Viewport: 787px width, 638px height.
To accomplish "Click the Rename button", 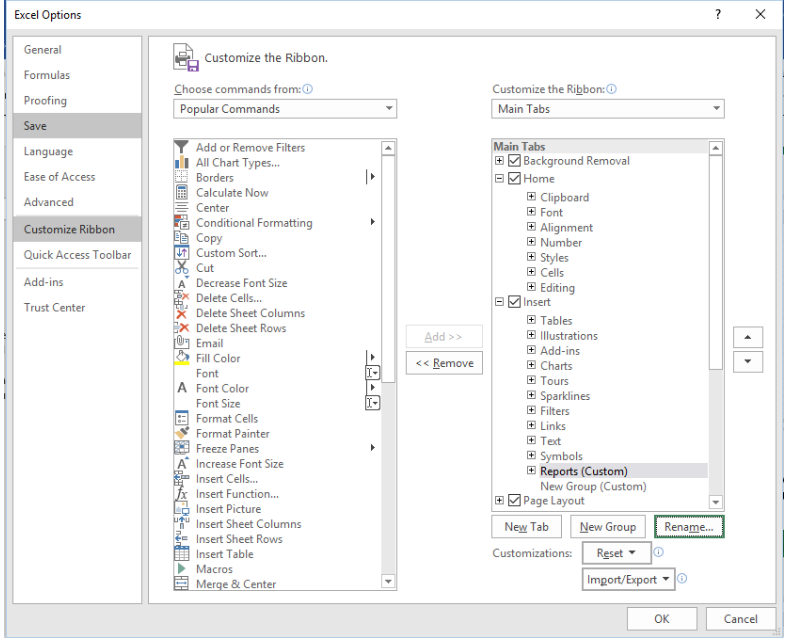I will click(x=689, y=527).
